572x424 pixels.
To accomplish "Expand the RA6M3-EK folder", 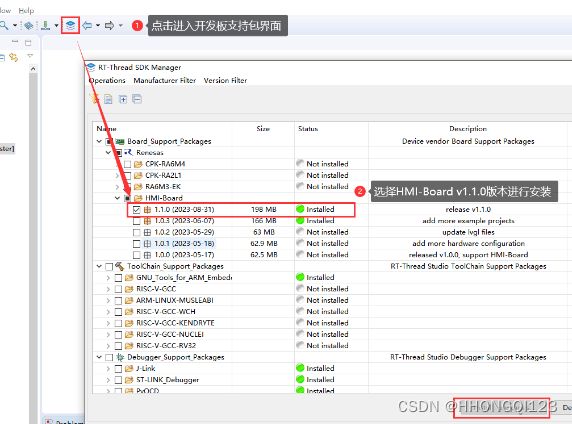I will point(117,187).
